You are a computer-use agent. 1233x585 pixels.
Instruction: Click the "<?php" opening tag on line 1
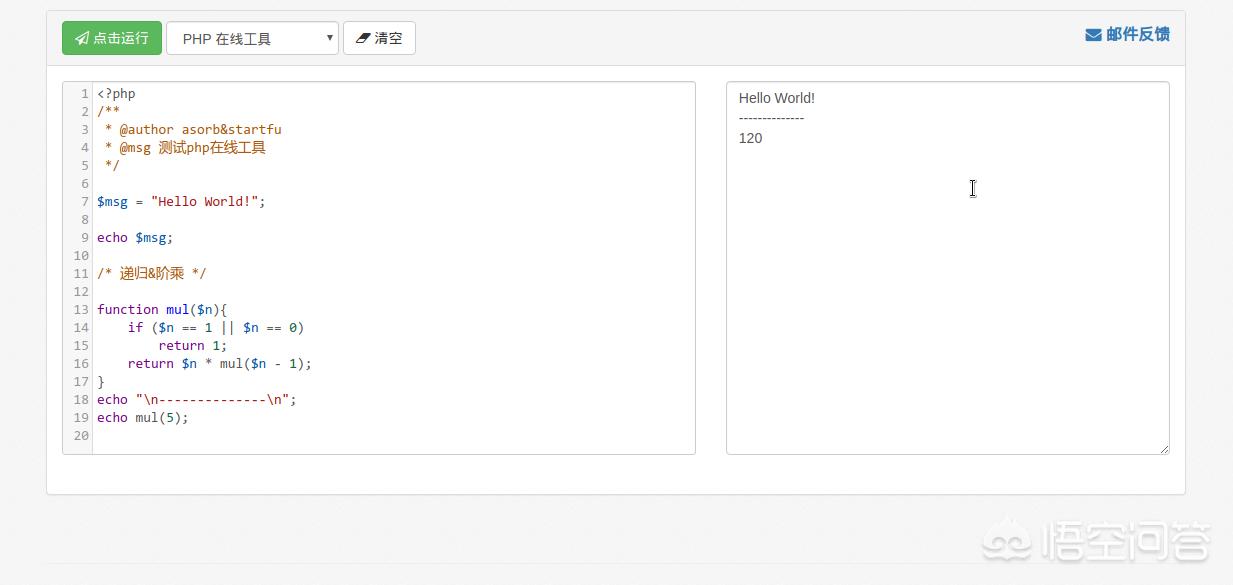coord(116,94)
